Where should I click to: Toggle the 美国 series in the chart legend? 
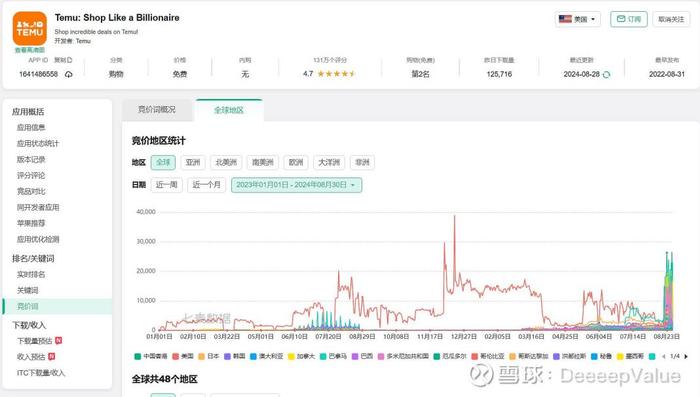(183, 356)
